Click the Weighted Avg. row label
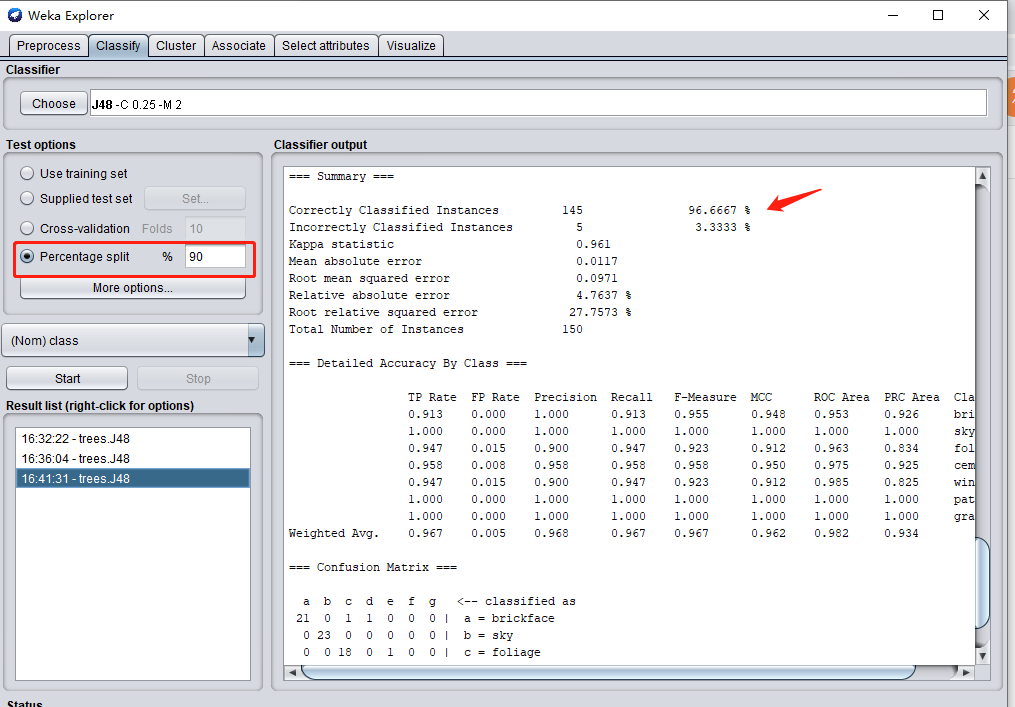Image resolution: width=1015 pixels, height=707 pixels. point(333,533)
